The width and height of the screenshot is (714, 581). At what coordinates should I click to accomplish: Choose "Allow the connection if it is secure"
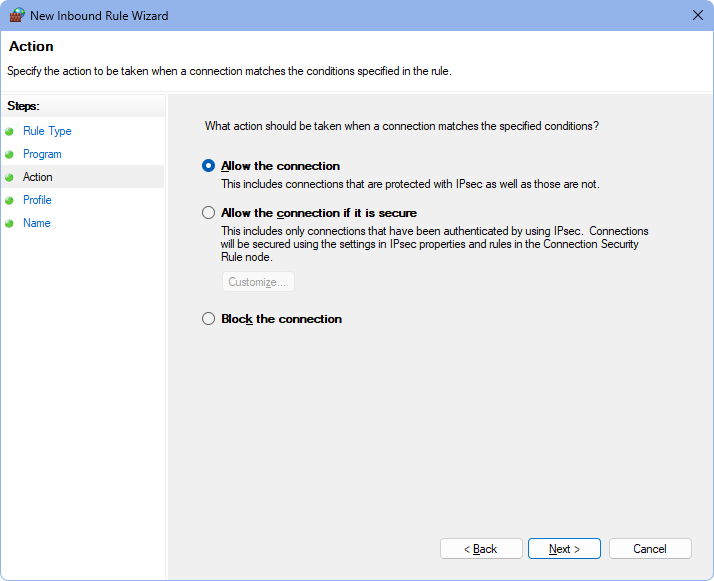pos(209,213)
